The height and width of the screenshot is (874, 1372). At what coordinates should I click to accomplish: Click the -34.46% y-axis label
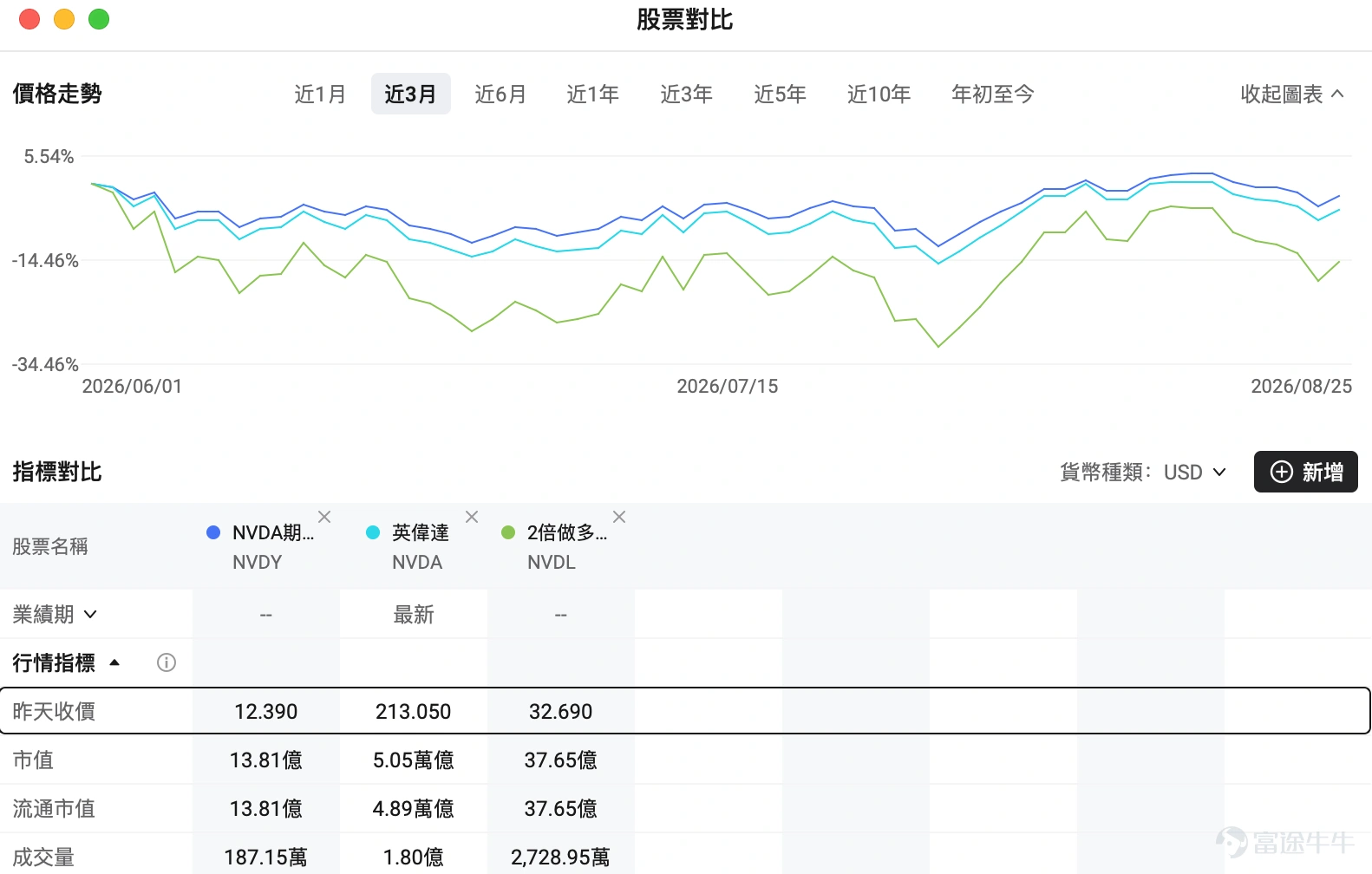click(x=45, y=365)
